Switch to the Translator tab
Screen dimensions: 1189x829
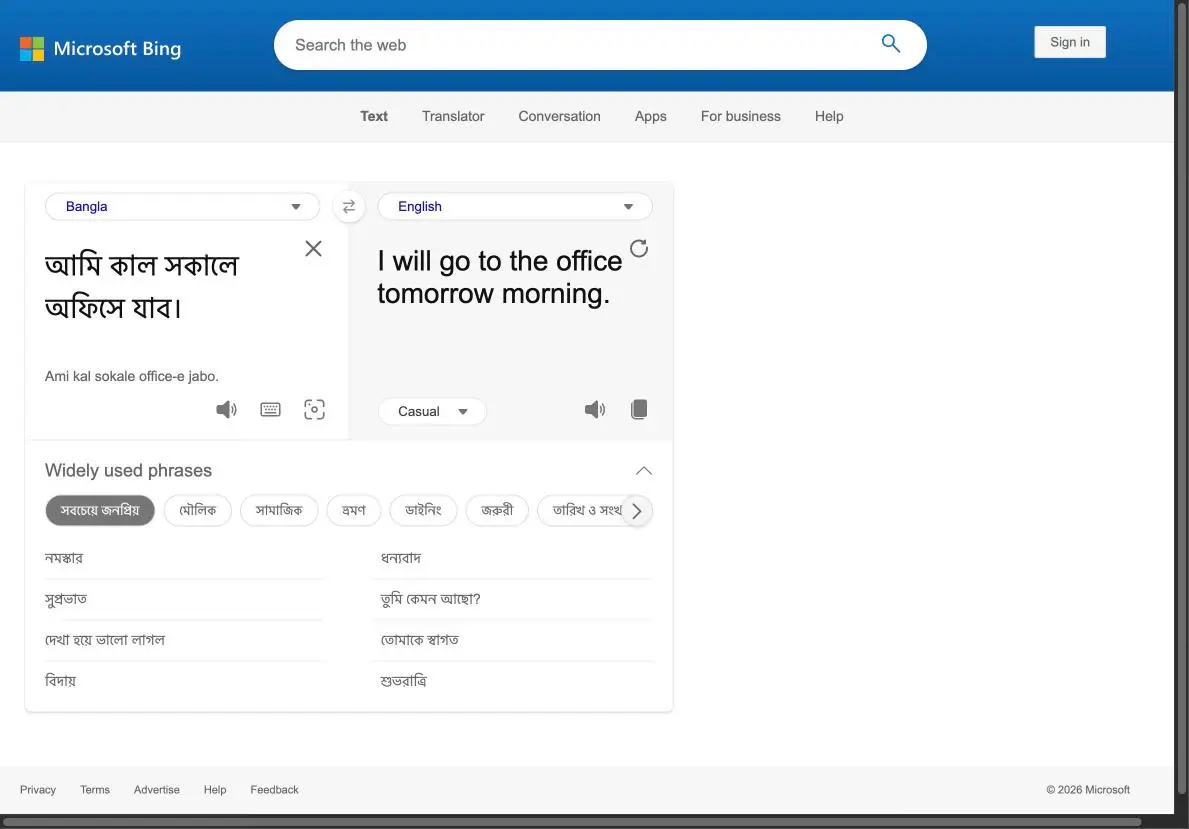click(x=453, y=116)
